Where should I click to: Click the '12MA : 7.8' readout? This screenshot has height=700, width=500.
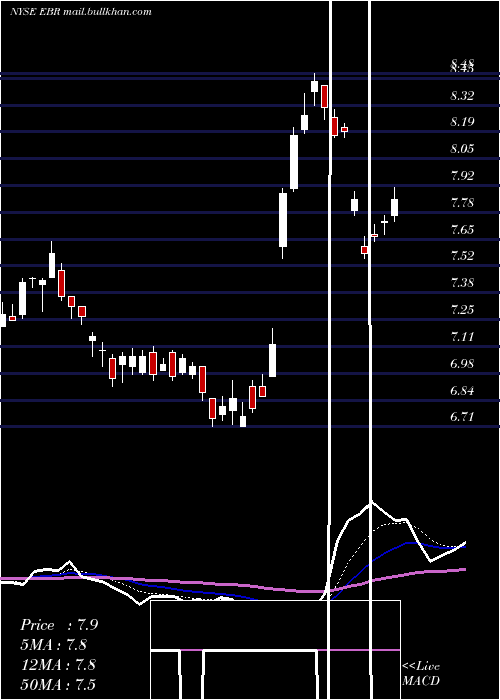coord(58,665)
